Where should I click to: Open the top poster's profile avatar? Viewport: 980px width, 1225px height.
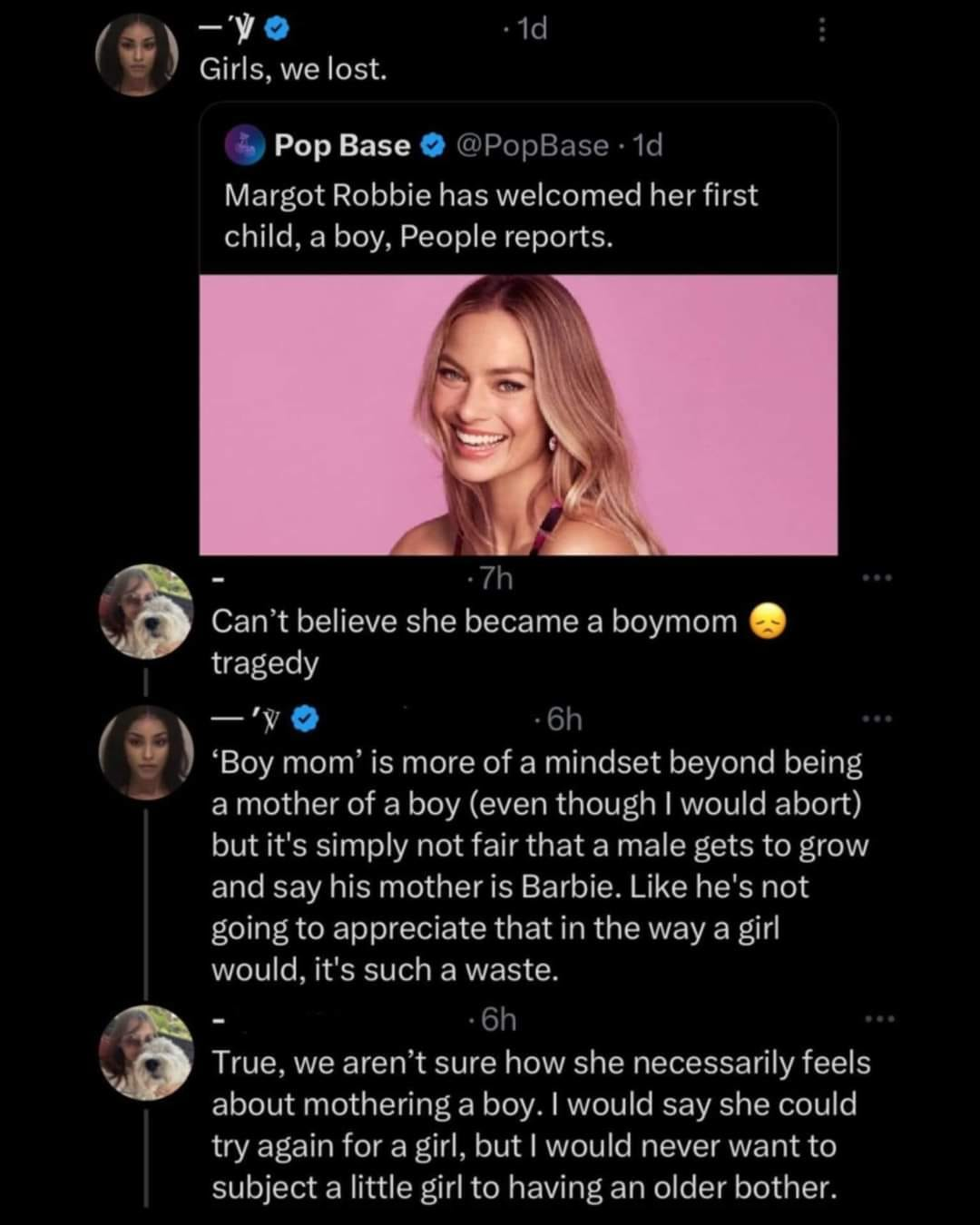pos(139,54)
